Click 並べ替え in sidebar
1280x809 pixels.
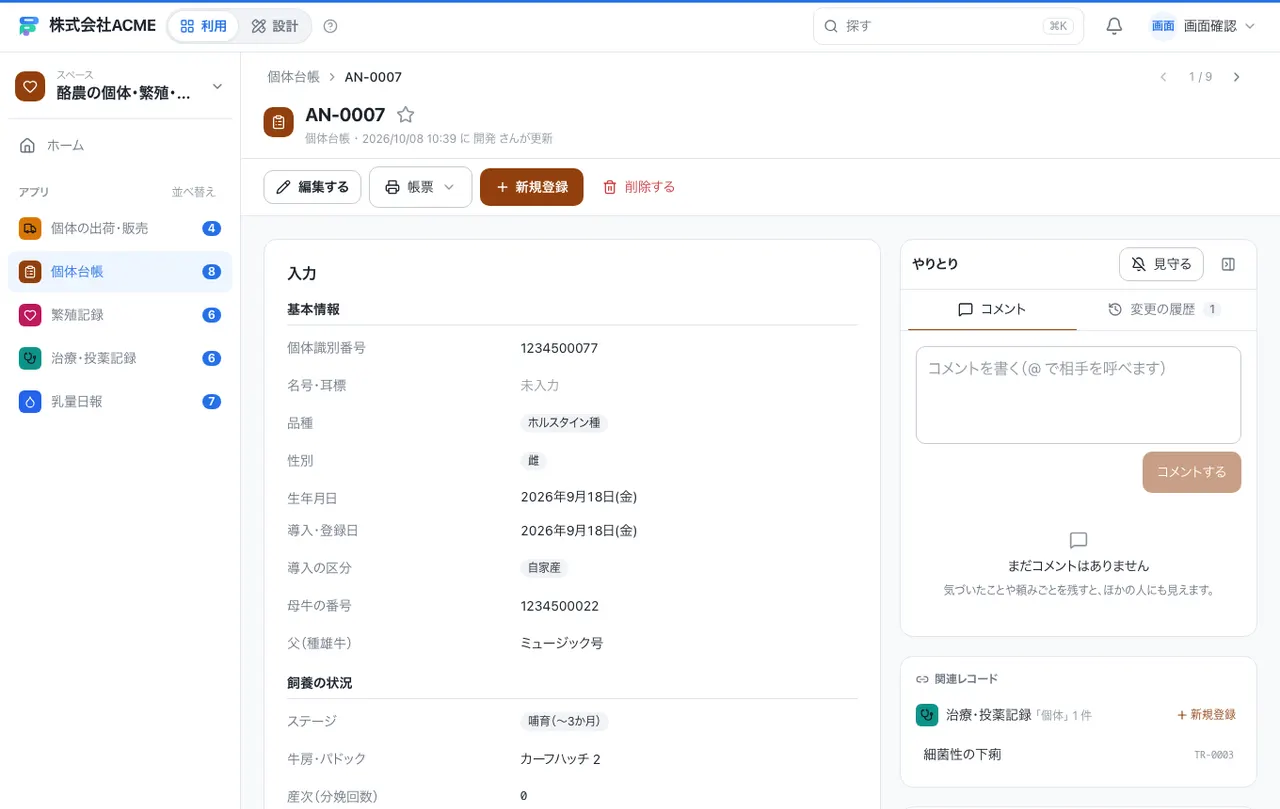[x=193, y=192]
